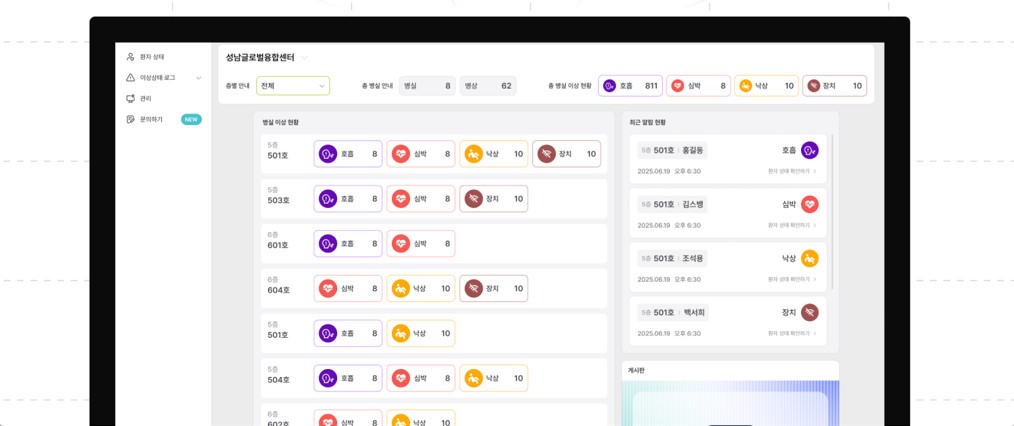Expand the 성남글로벌융합센터 center selector chevron
The height and width of the screenshot is (426, 1014).
305,58
